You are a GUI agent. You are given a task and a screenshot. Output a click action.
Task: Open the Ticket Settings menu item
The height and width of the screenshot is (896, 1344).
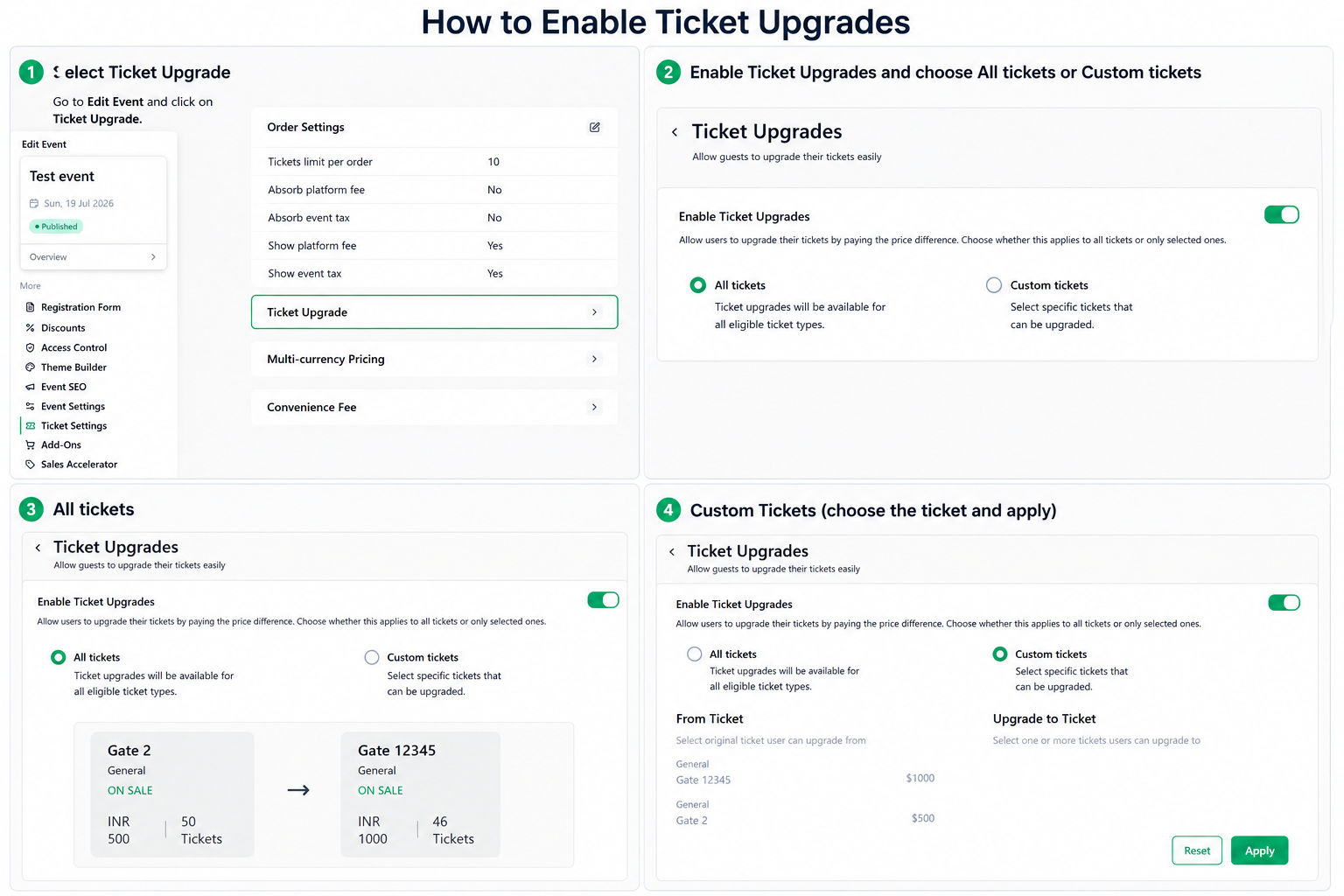click(x=73, y=426)
